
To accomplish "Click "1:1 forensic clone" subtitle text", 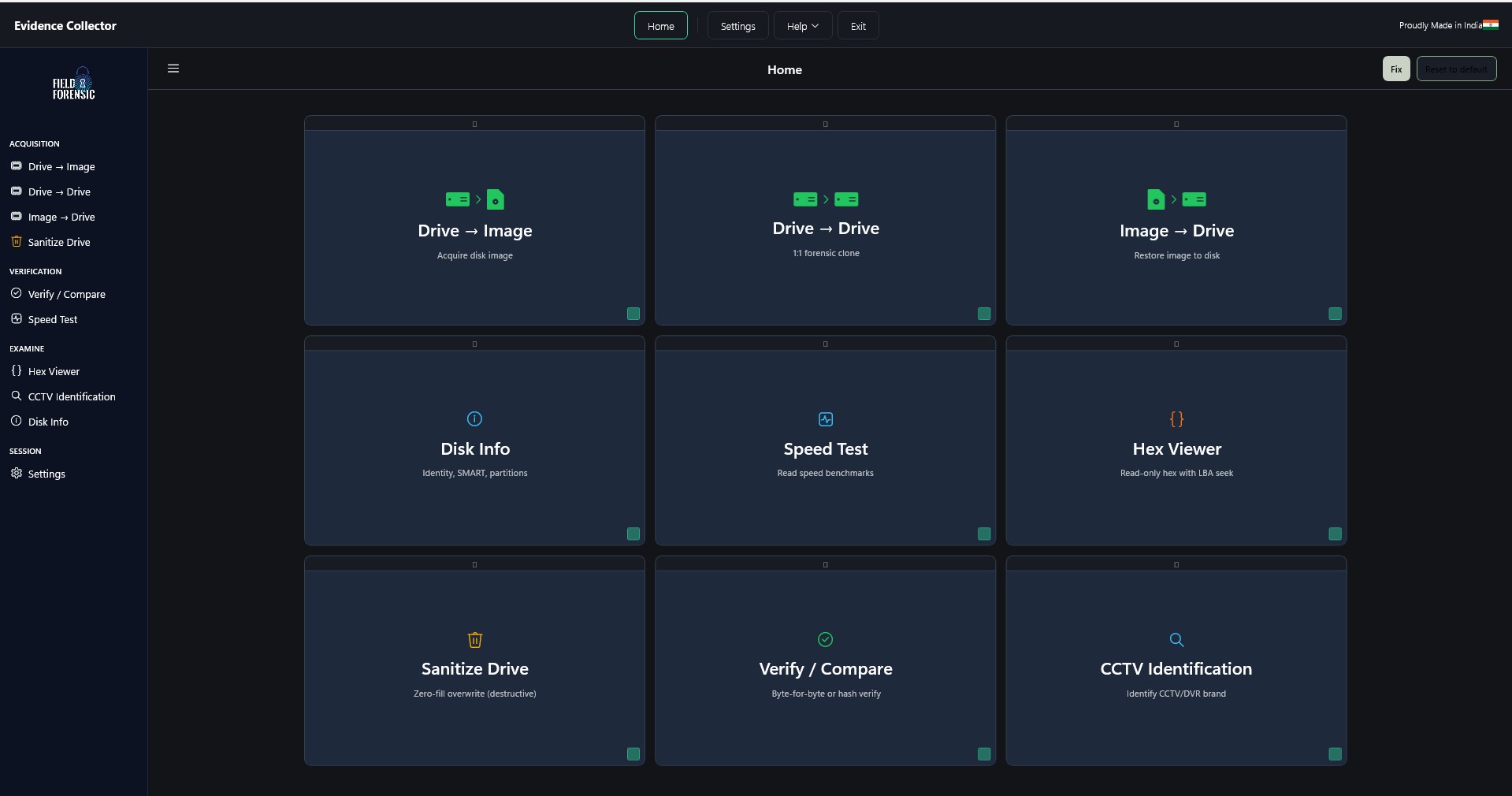I will click(x=826, y=253).
